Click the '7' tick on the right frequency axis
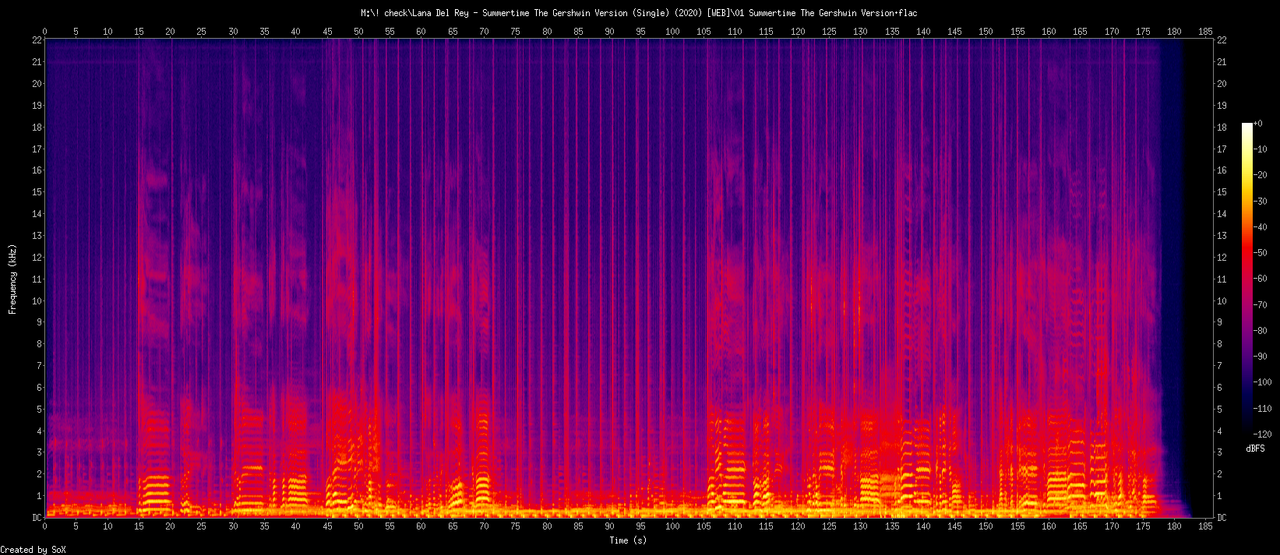The width and height of the screenshot is (1280, 555). coord(1219,366)
